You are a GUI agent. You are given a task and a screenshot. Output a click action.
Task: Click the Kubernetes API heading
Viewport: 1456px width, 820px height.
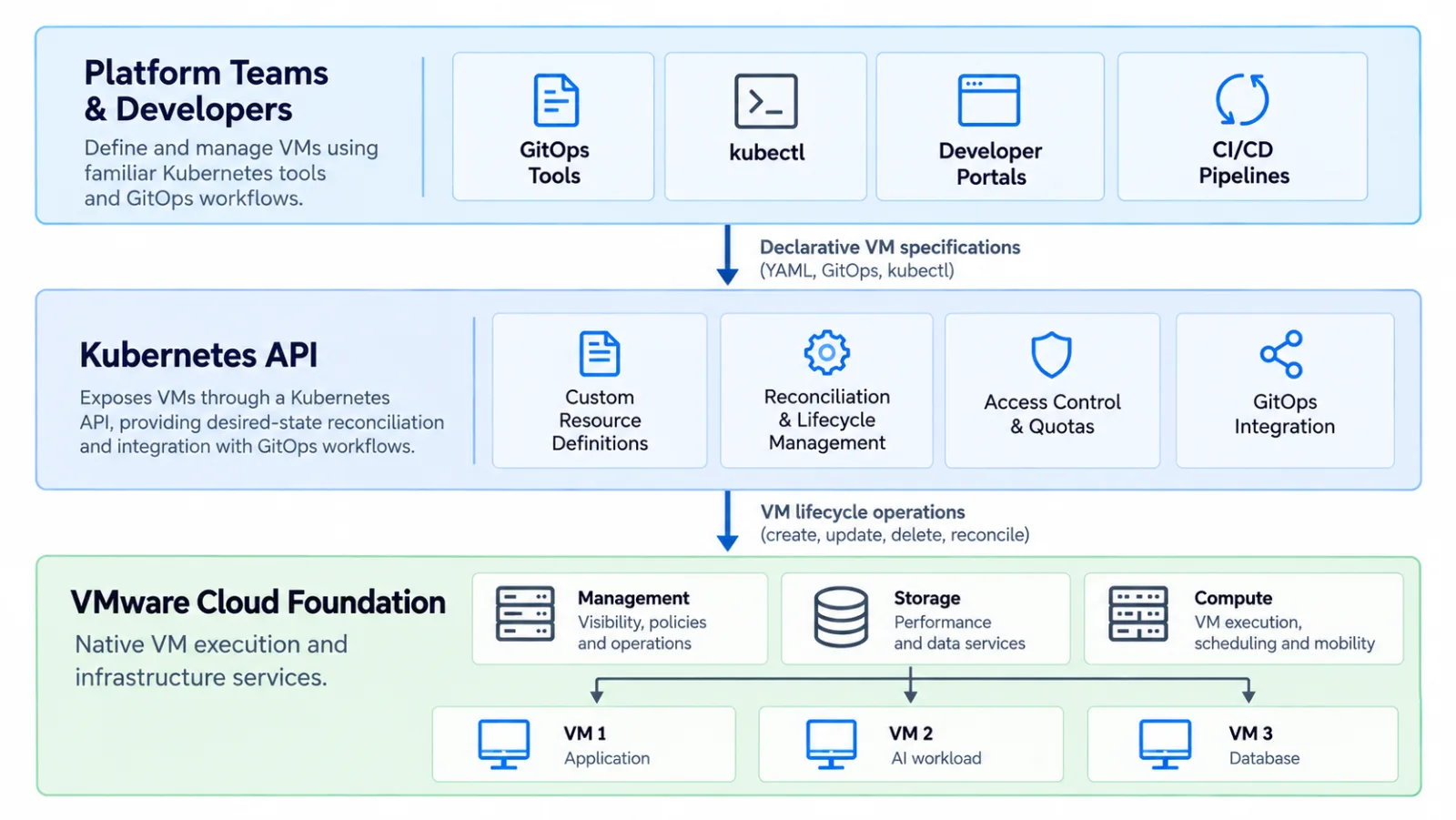click(x=198, y=355)
